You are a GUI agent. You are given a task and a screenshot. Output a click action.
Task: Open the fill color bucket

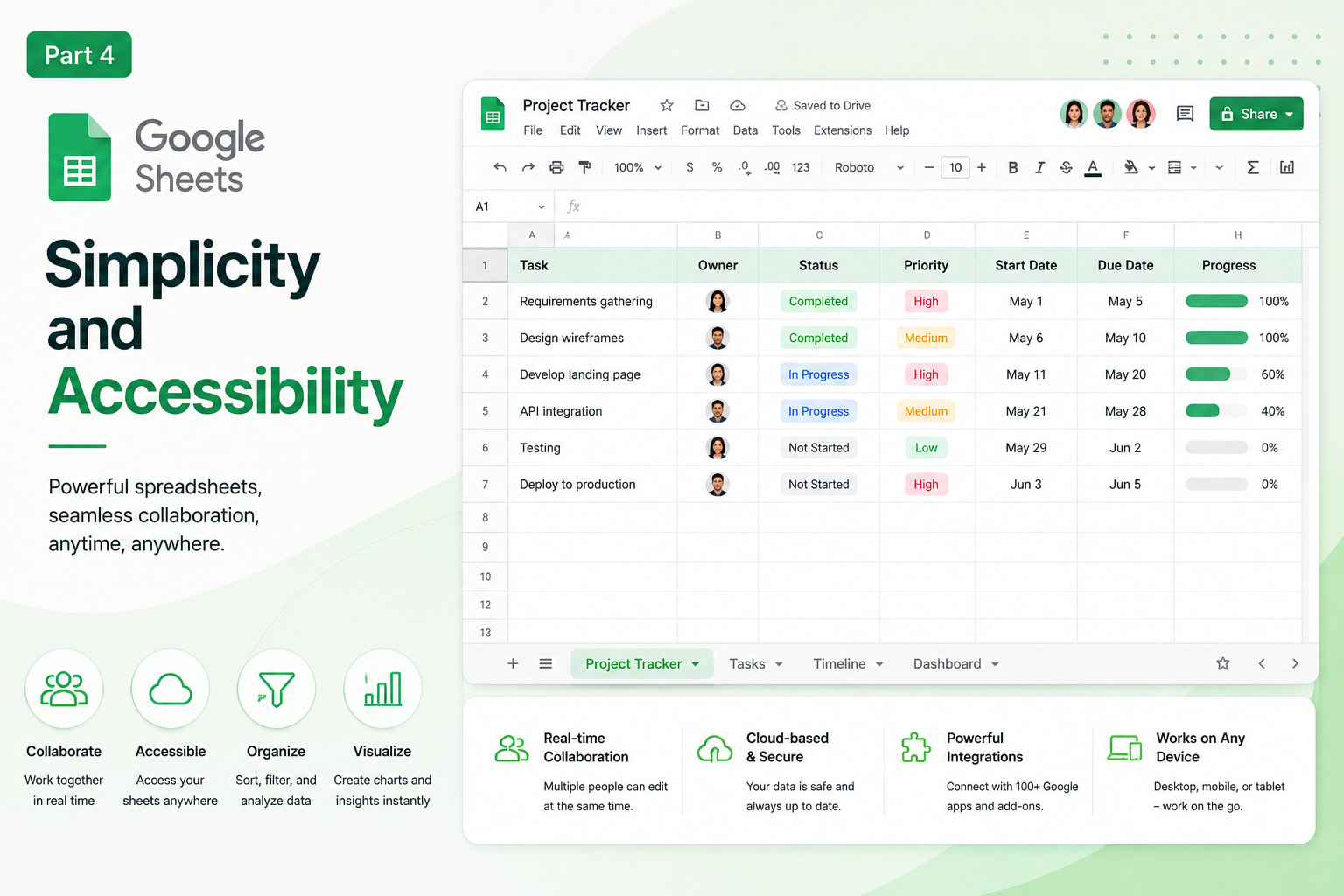tap(1130, 167)
